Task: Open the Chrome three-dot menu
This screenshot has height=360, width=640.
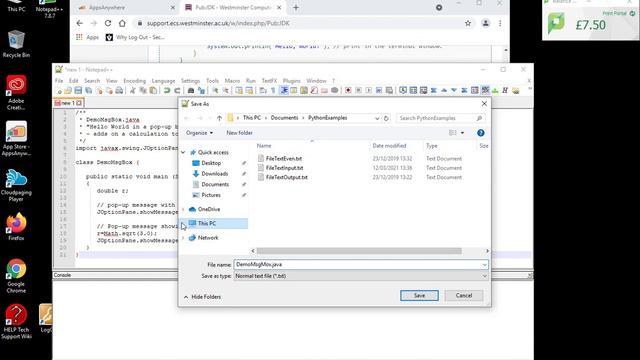Action: (x=500, y=23)
